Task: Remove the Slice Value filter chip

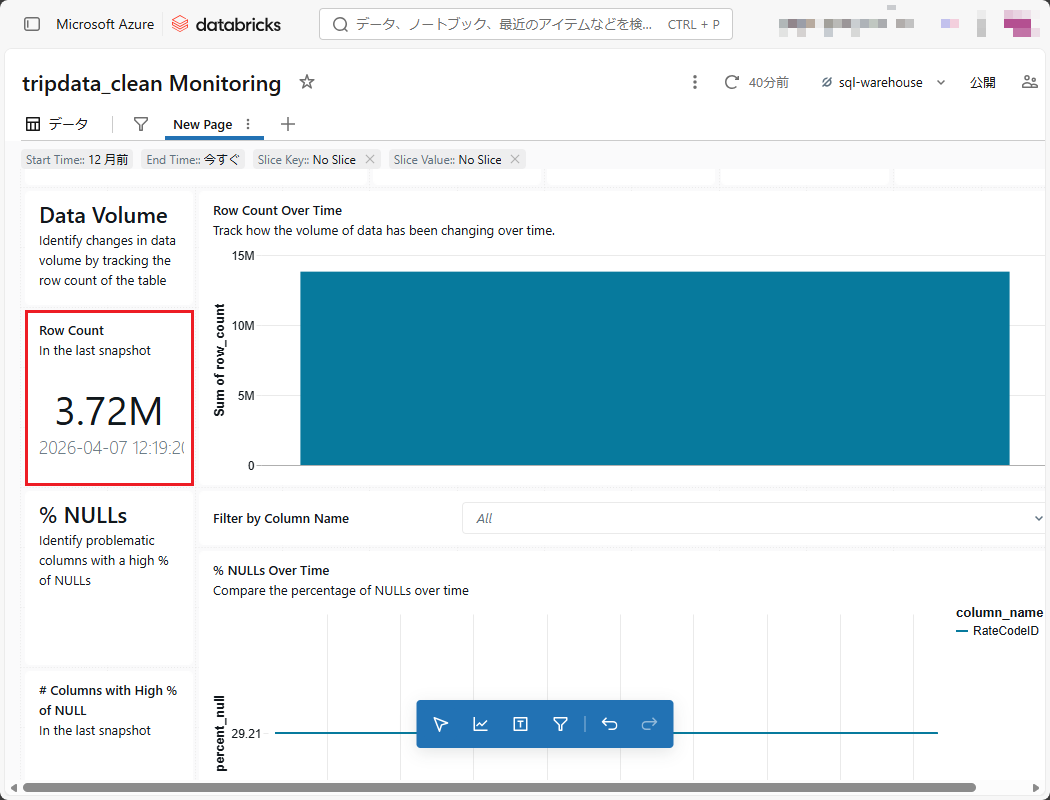Action: point(515,159)
